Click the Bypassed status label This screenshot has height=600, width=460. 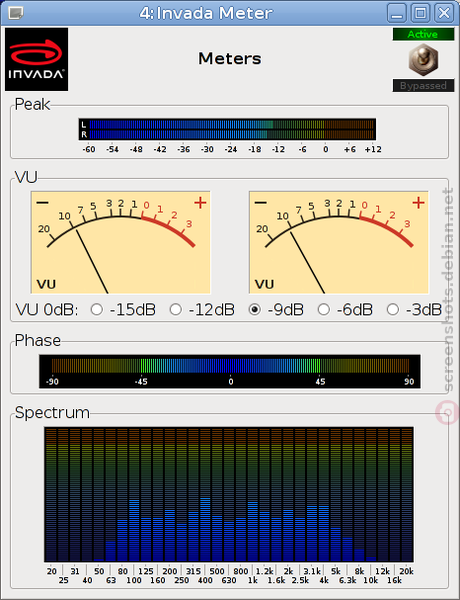[x=423, y=85]
